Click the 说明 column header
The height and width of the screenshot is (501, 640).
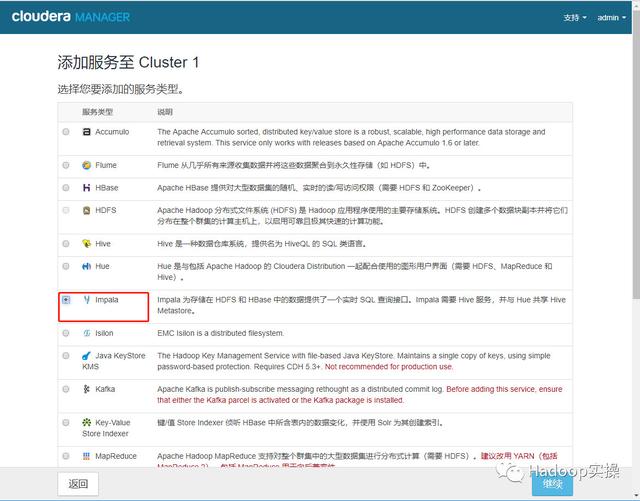(x=165, y=111)
